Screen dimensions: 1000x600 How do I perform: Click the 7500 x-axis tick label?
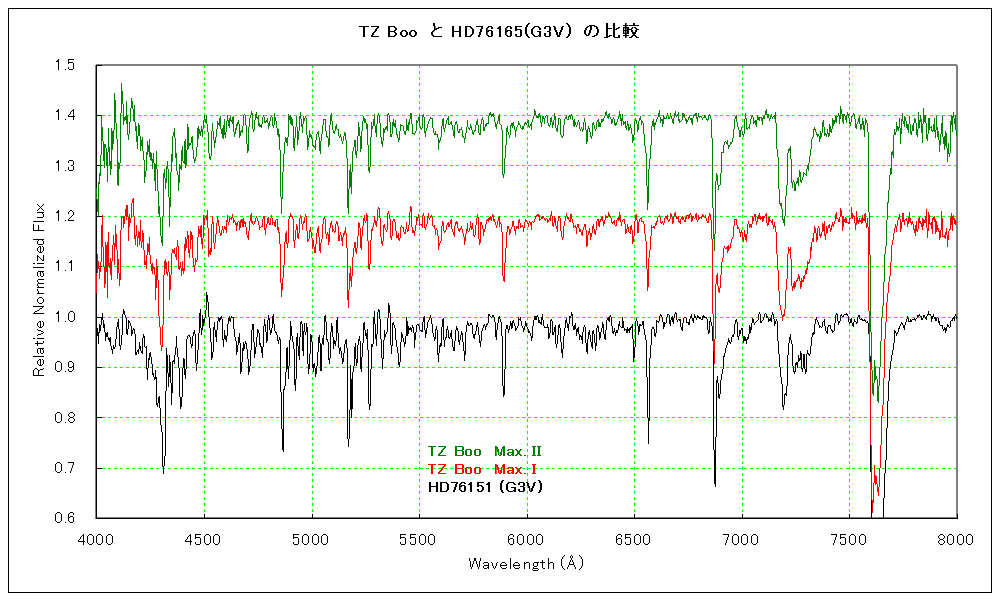849,537
